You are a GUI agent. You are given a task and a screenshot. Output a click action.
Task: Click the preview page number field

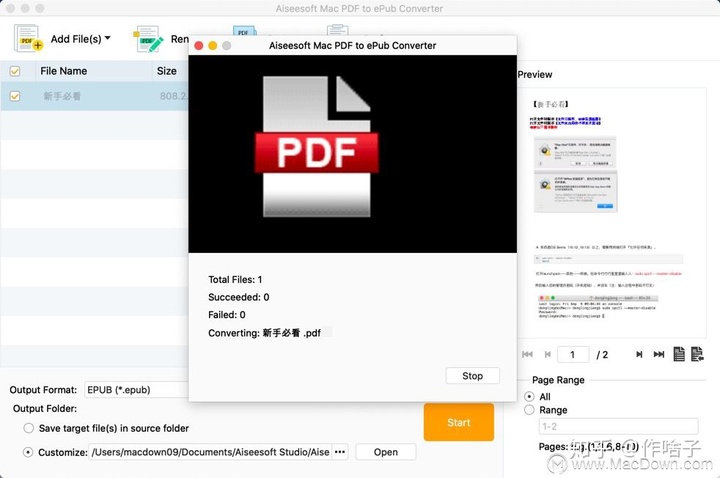573,354
